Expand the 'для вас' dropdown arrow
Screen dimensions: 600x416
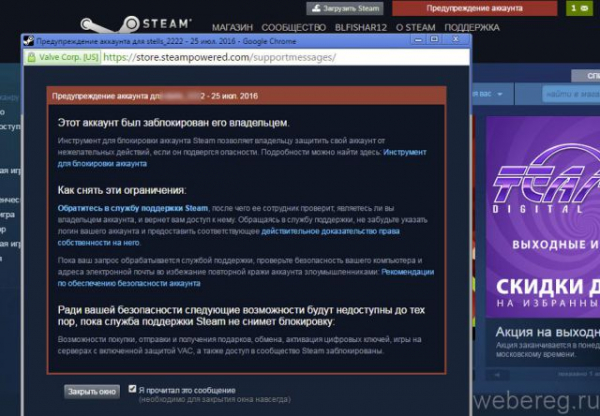point(500,94)
